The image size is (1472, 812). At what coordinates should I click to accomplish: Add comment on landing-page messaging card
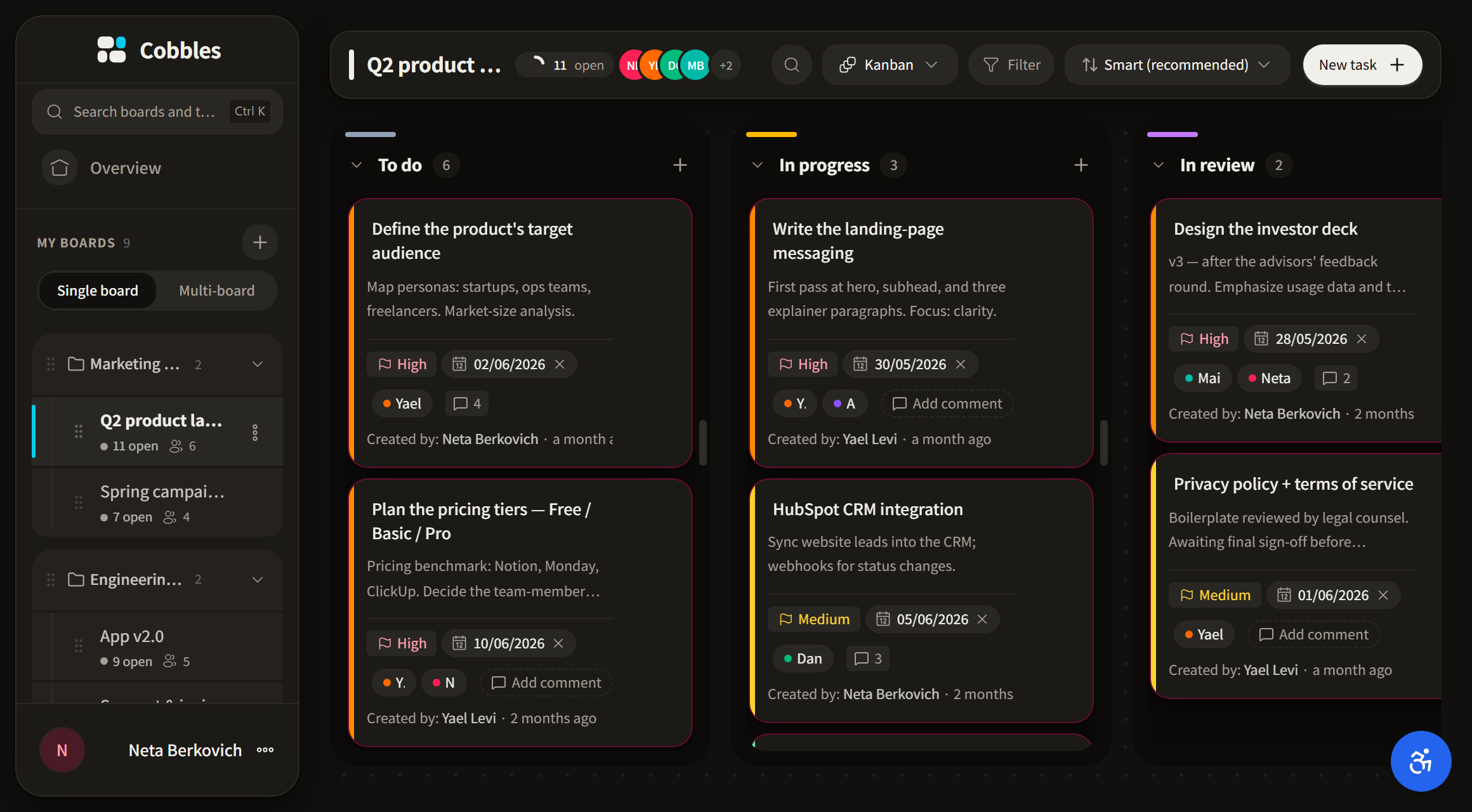click(x=947, y=403)
